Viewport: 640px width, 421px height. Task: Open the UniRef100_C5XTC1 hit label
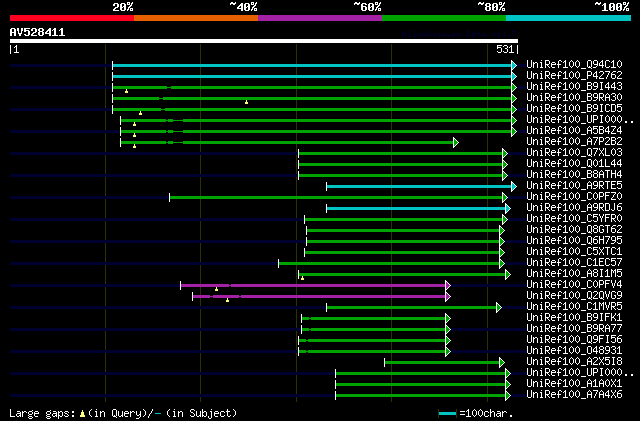point(574,252)
